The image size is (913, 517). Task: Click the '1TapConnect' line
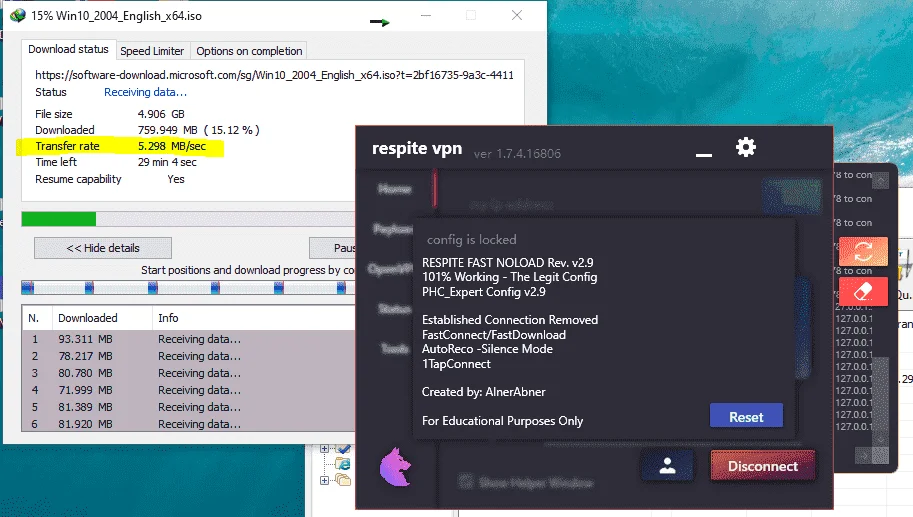456,364
